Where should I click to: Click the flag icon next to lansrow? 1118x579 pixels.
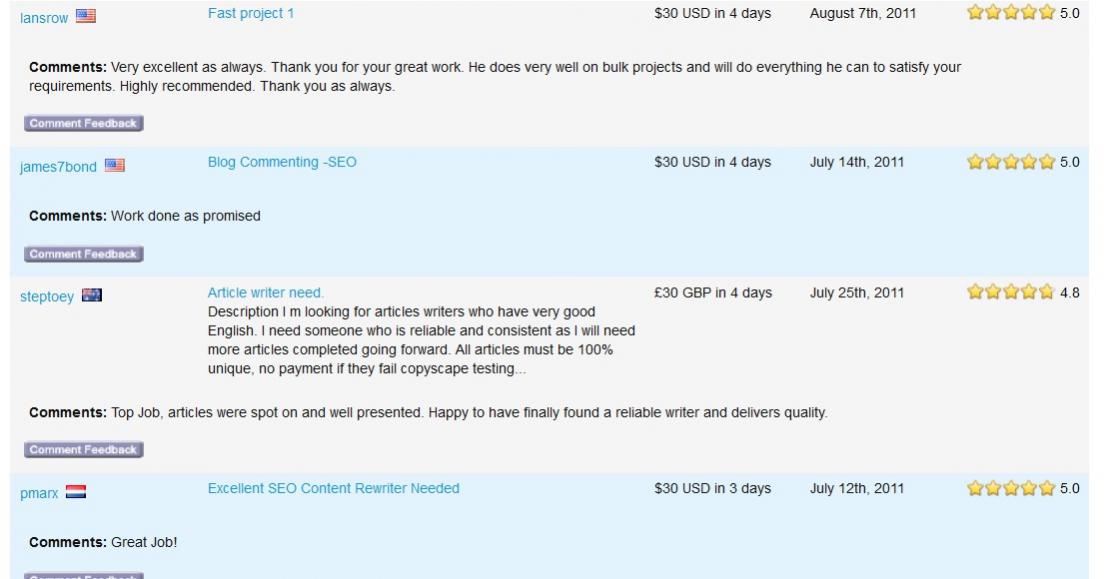tap(86, 16)
